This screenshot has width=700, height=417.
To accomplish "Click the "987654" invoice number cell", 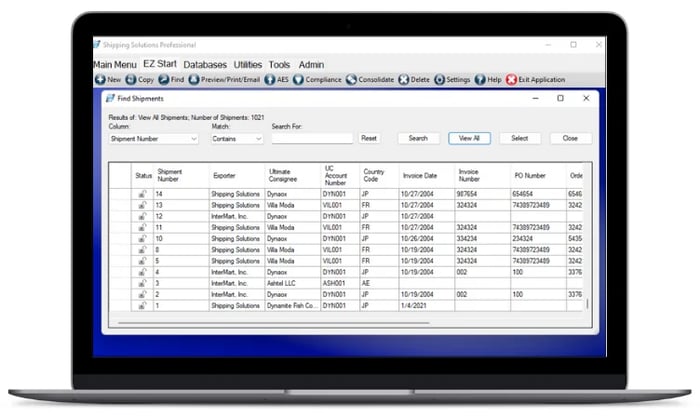I will pyautogui.click(x=483, y=194).
